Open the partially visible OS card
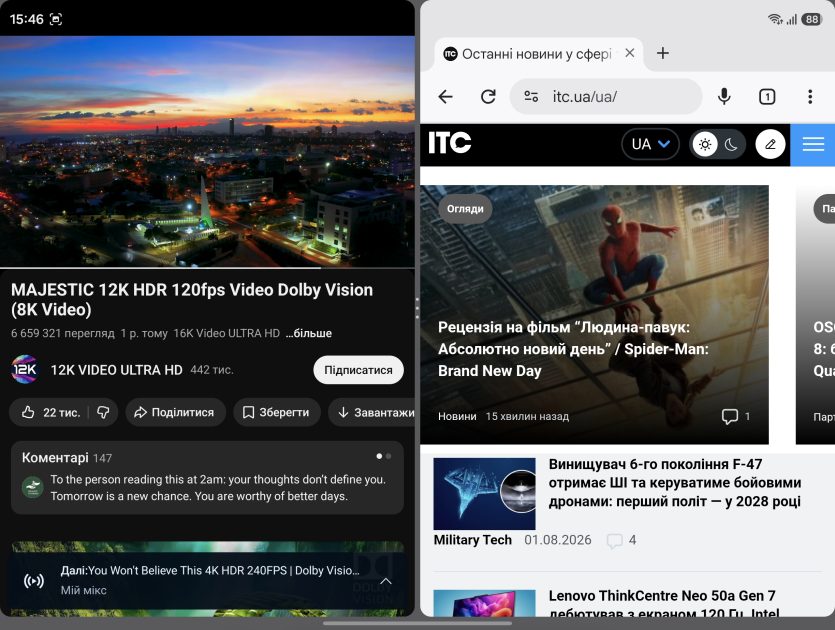The width and height of the screenshot is (835, 630). pyautogui.click(x=815, y=314)
